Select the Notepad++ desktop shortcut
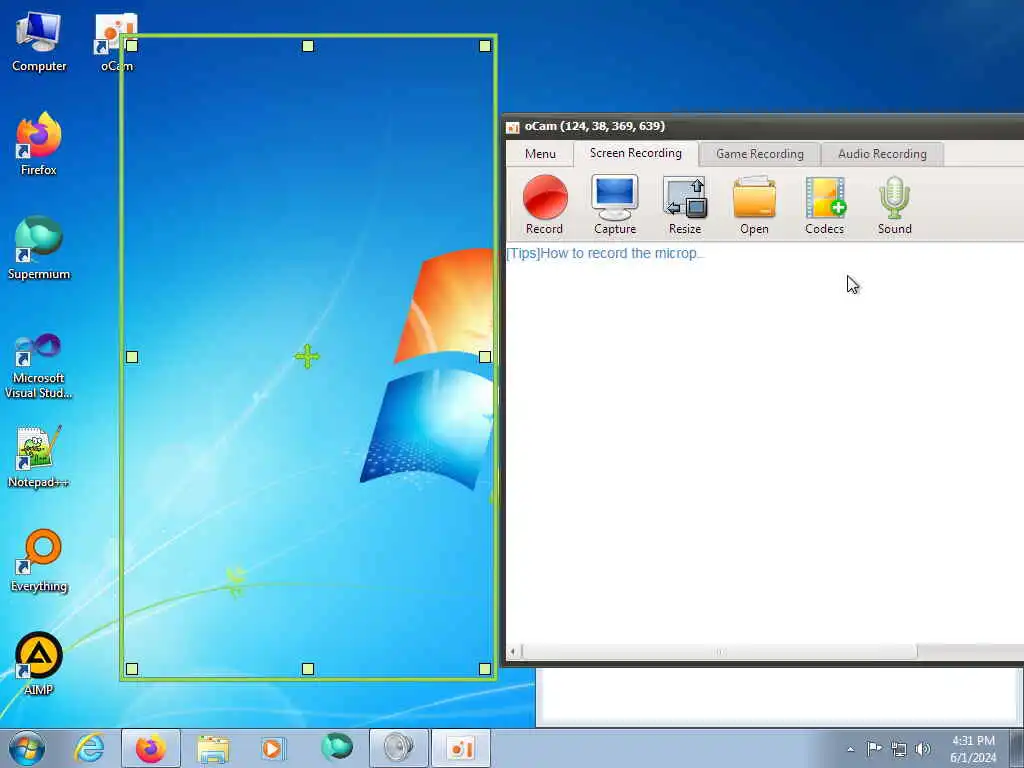The image size is (1024, 768). coord(39,457)
